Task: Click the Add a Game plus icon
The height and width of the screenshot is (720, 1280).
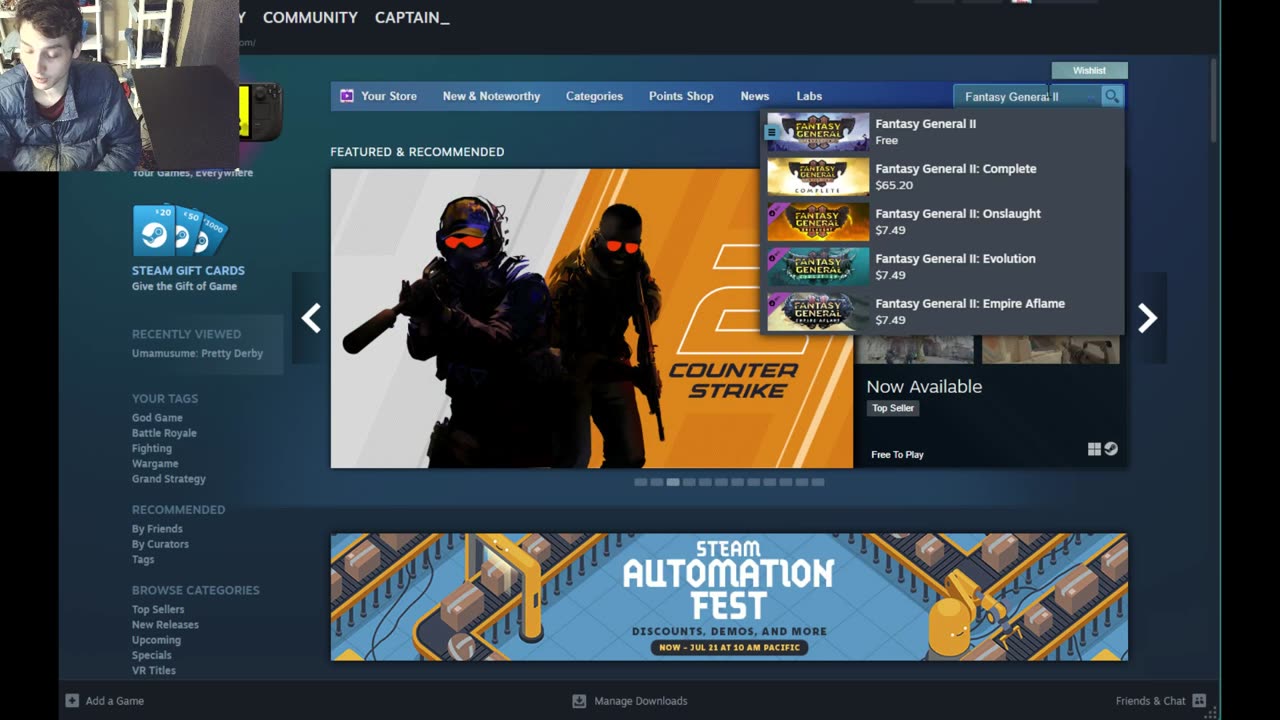Action: (72, 701)
